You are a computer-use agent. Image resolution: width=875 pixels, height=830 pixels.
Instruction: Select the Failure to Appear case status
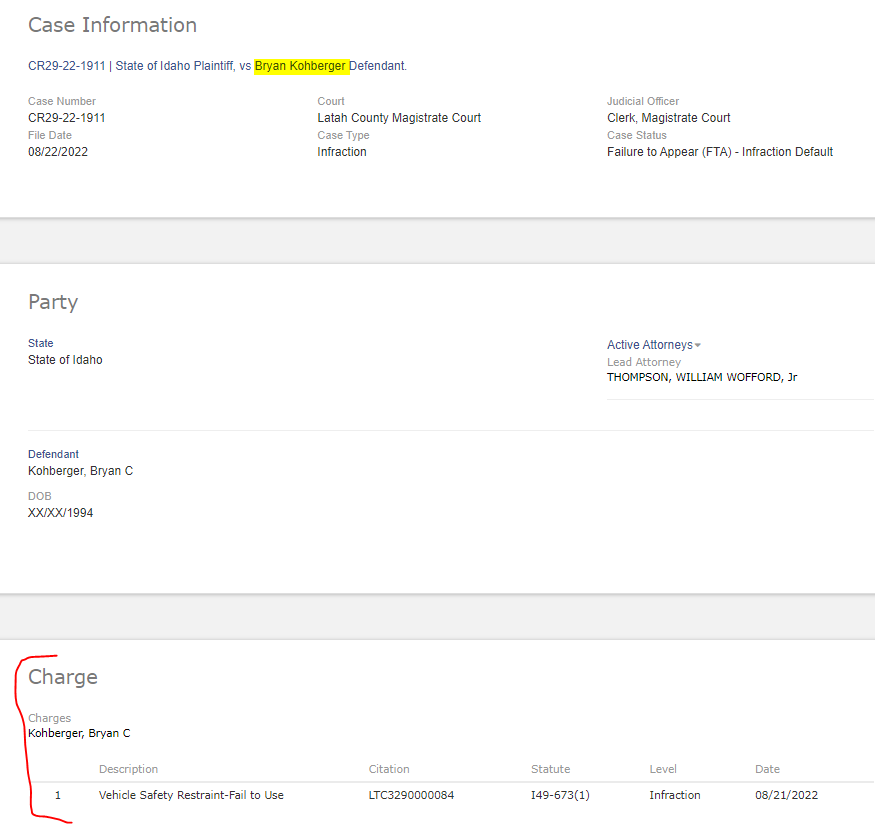[719, 152]
